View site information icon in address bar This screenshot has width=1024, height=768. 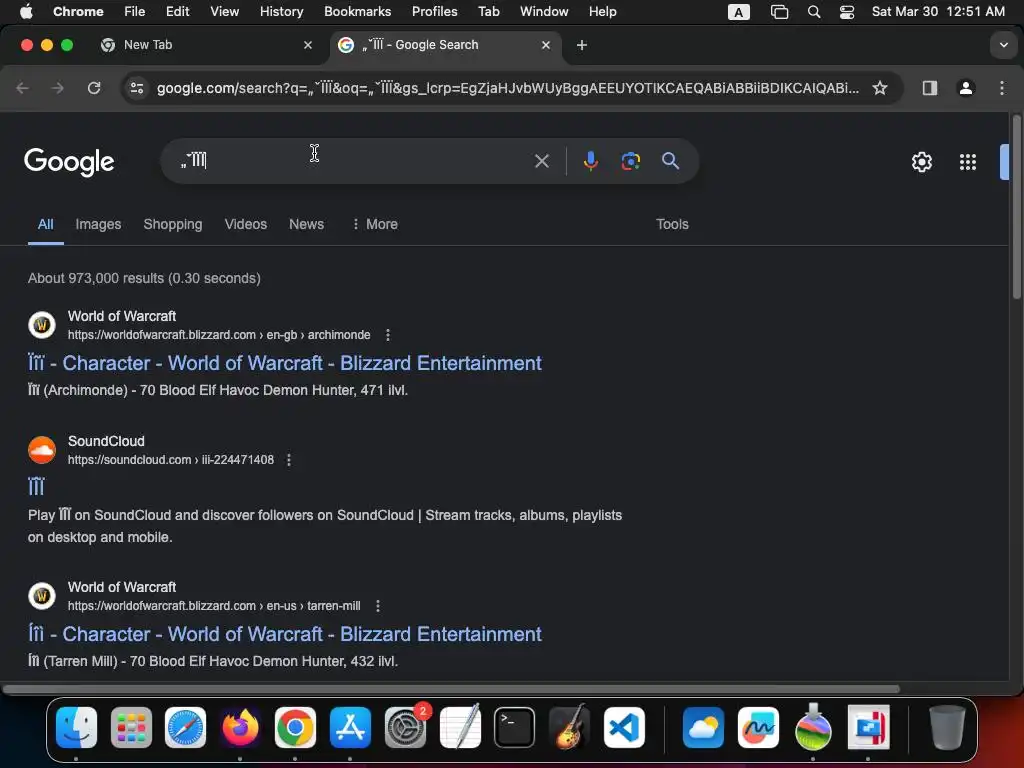point(136,88)
